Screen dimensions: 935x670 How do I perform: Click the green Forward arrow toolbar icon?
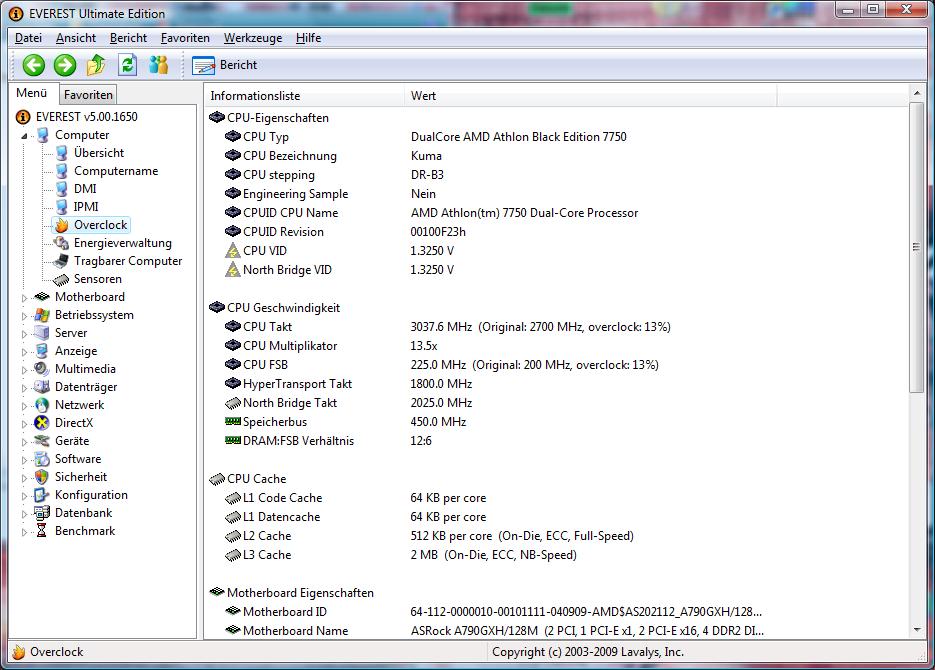click(65, 65)
